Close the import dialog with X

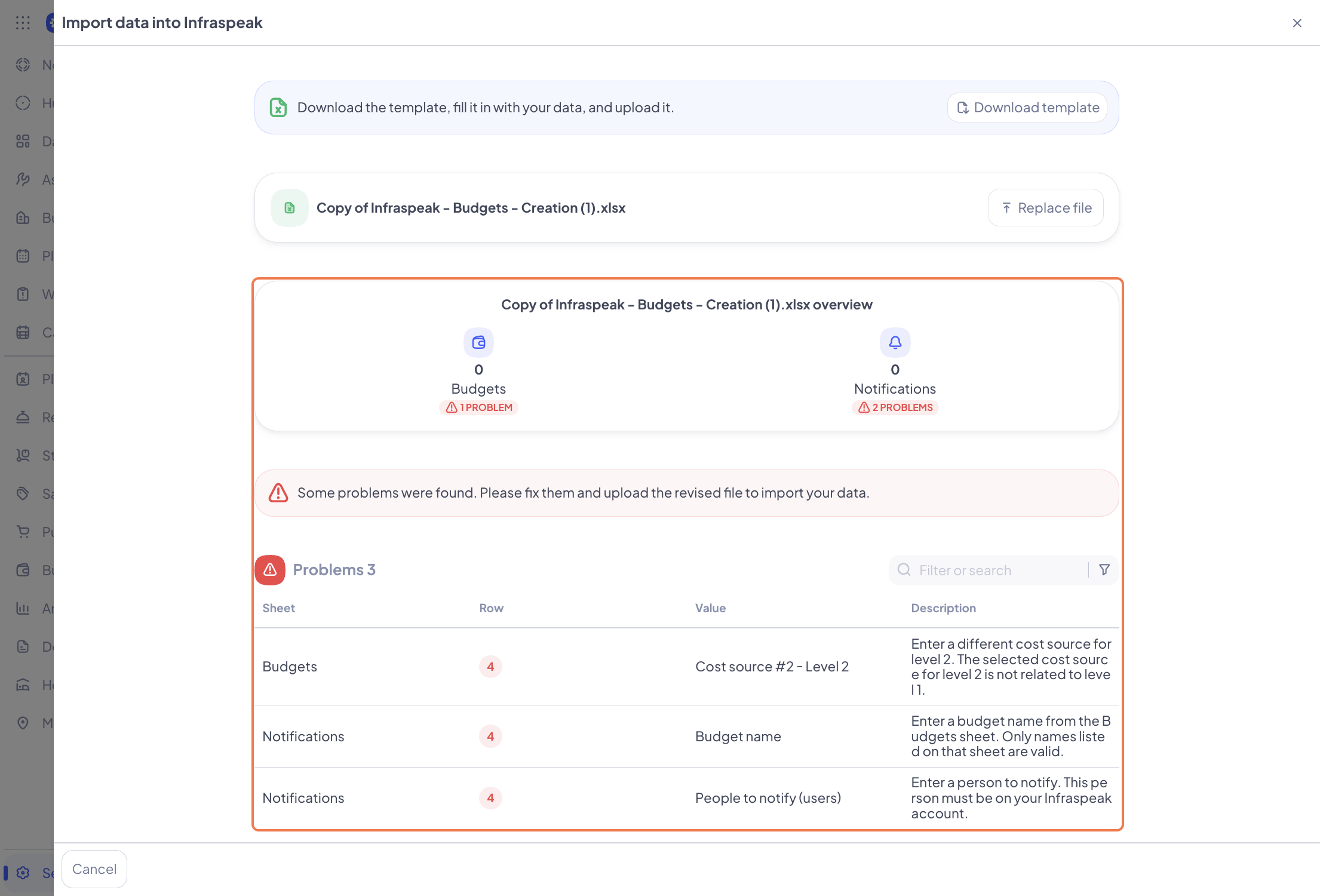[x=1297, y=23]
